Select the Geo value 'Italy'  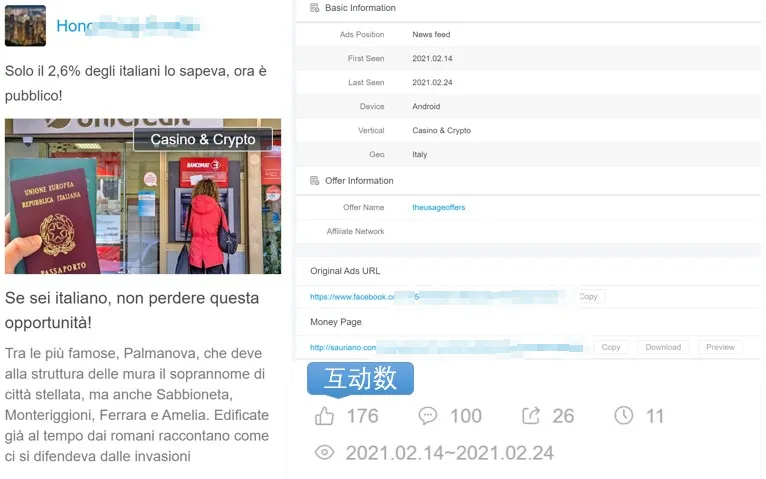coord(420,154)
